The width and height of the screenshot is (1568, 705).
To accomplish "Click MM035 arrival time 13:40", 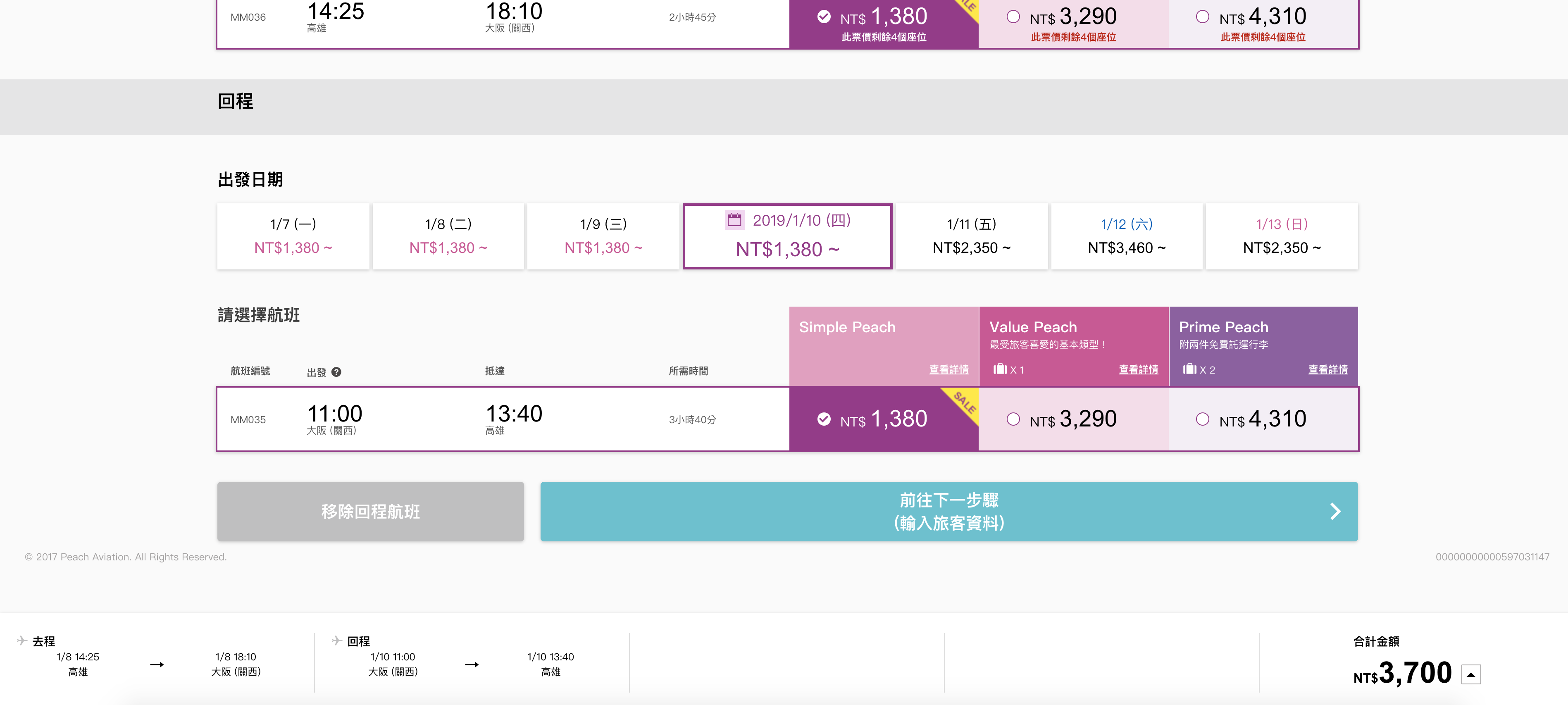I will pos(514,413).
